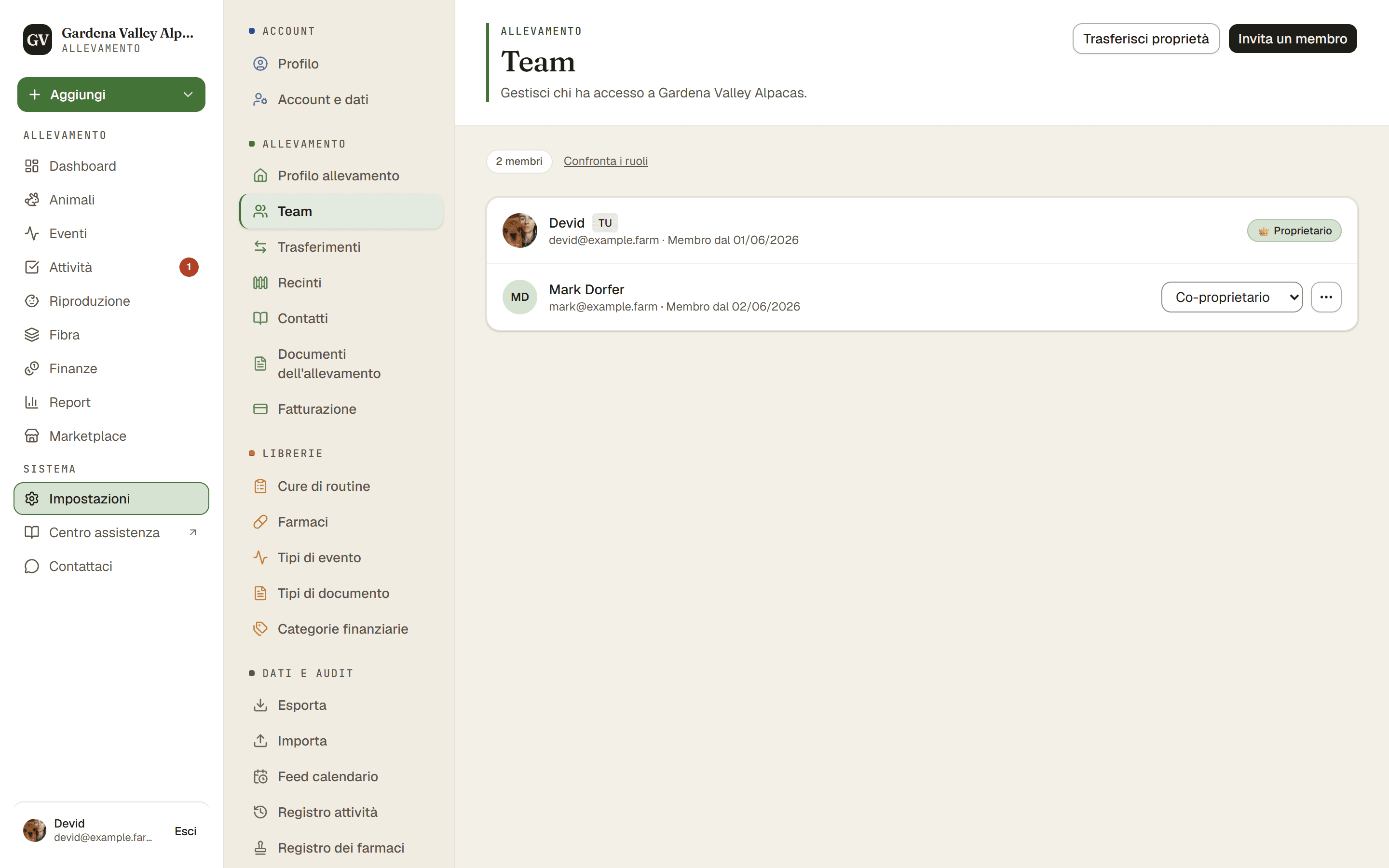Open the Co-proprietario role dropdown

pyautogui.click(x=1232, y=298)
